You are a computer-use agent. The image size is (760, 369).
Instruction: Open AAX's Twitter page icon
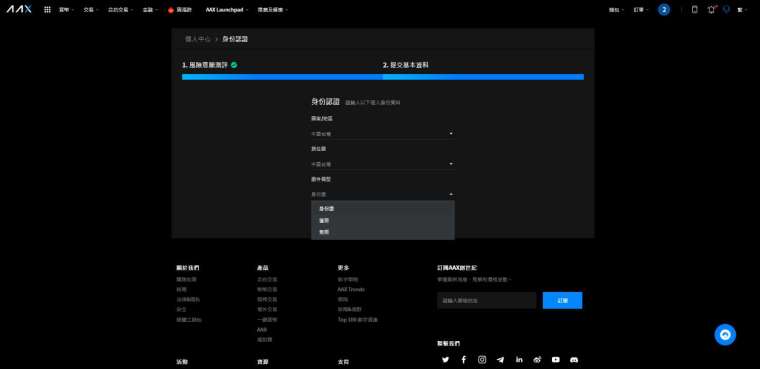coord(445,359)
